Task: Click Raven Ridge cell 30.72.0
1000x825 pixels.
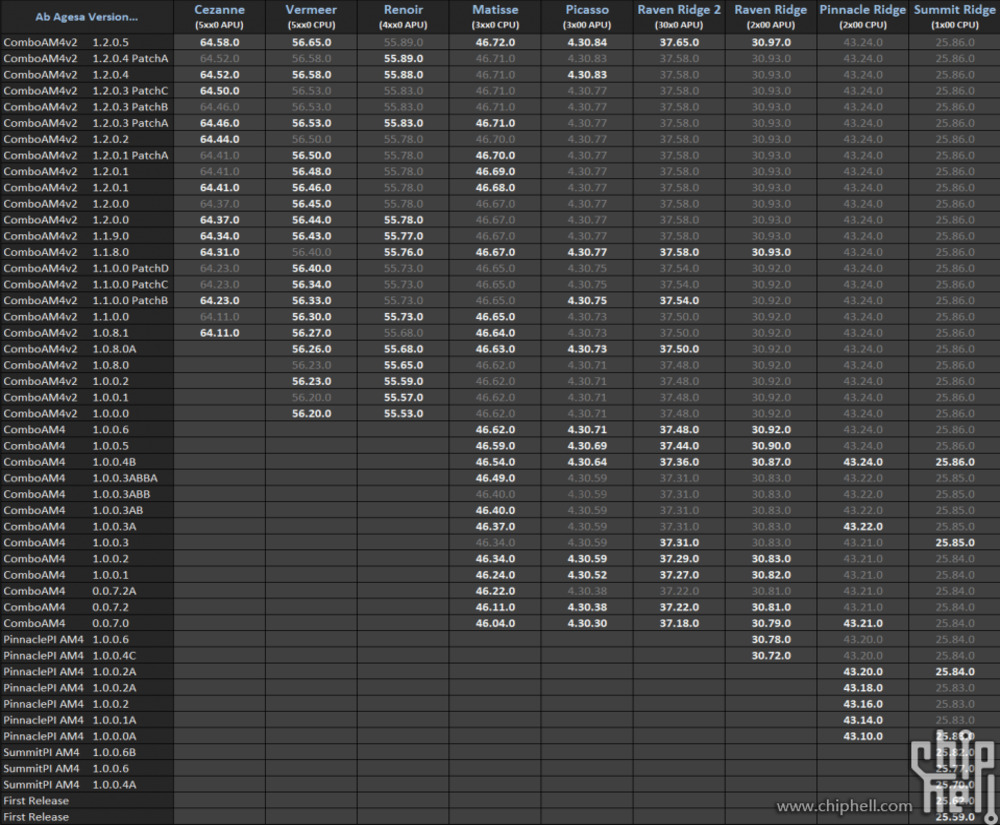Action: click(770, 655)
